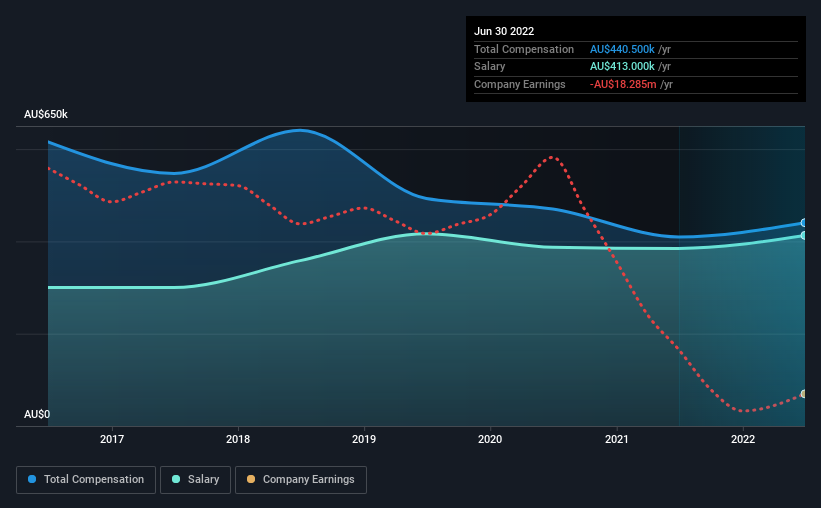The width and height of the screenshot is (821, 508).
Task: Toggle the Company Earnings legend button
Action: (301, 480)
